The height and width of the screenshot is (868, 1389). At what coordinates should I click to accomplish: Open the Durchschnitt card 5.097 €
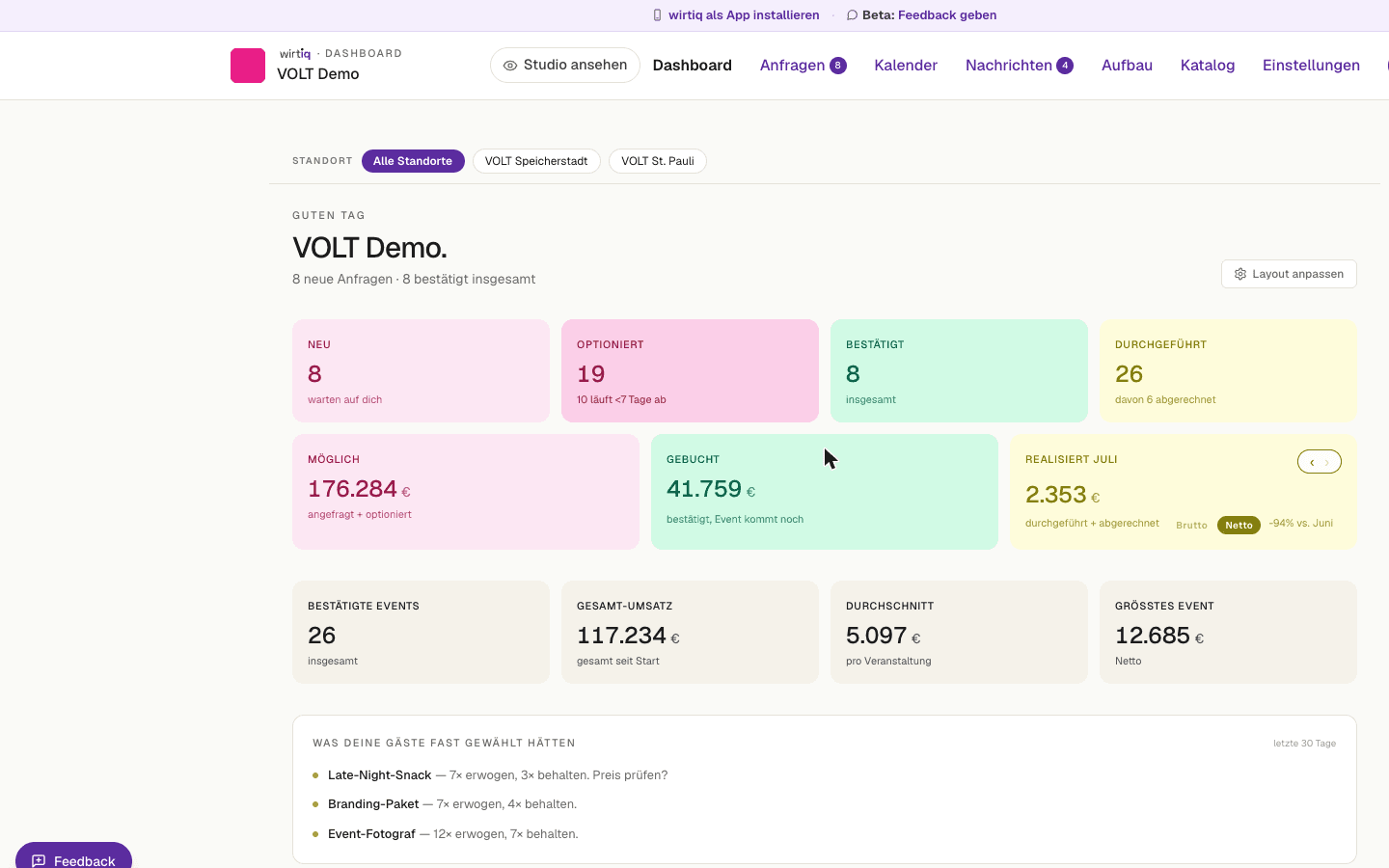[959, 632]
